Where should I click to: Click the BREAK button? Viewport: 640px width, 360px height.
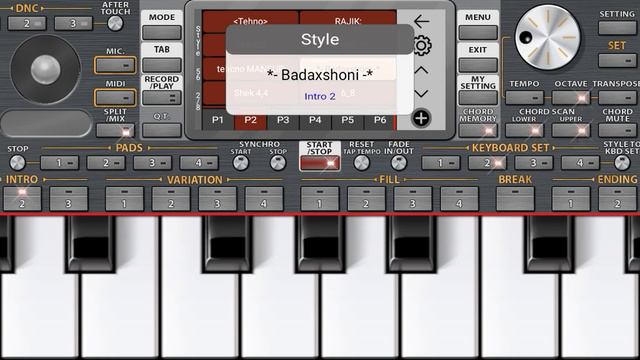click(x=515, y=198)
